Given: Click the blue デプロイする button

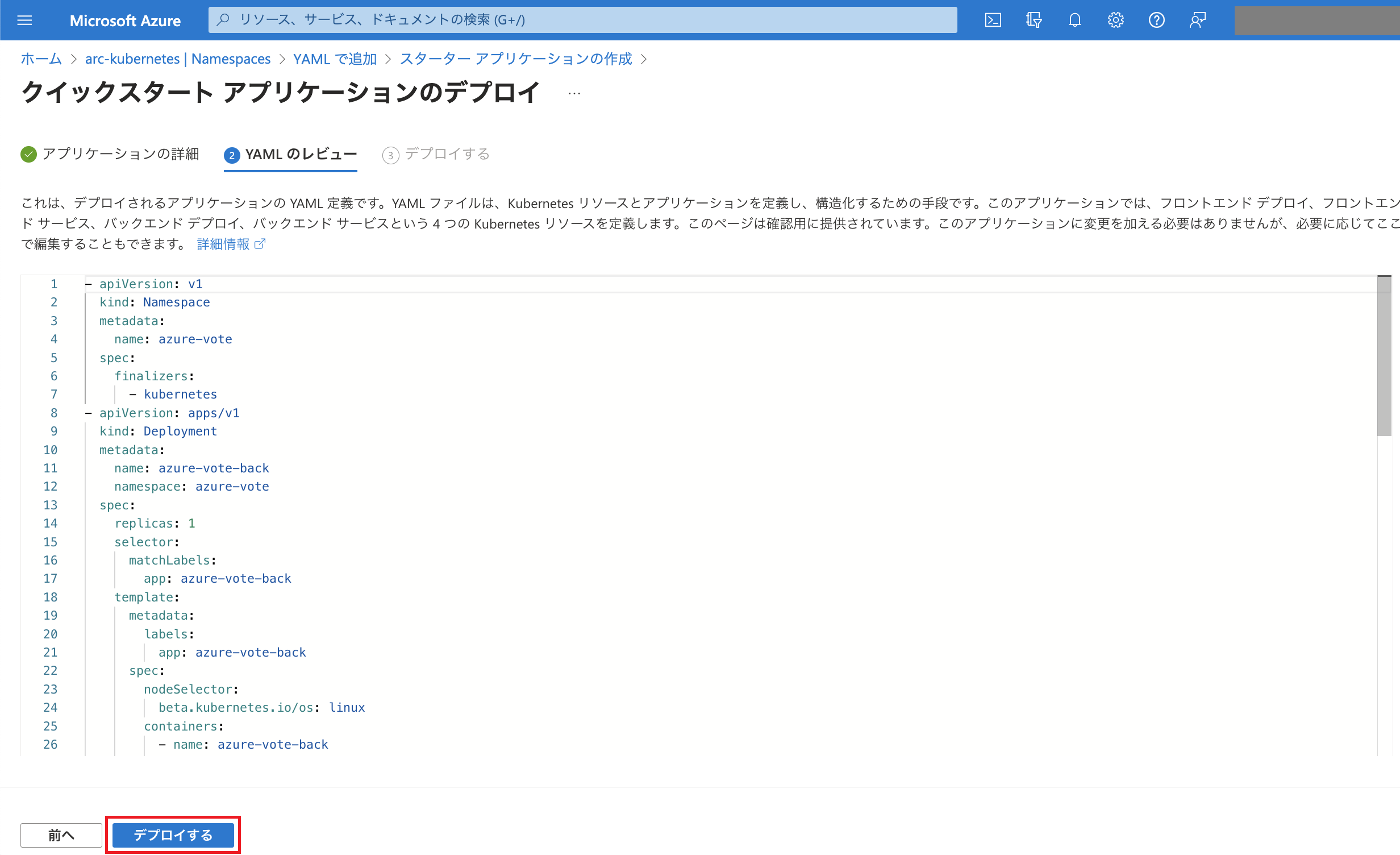Looking at the screenshot, I should [173, 835].
